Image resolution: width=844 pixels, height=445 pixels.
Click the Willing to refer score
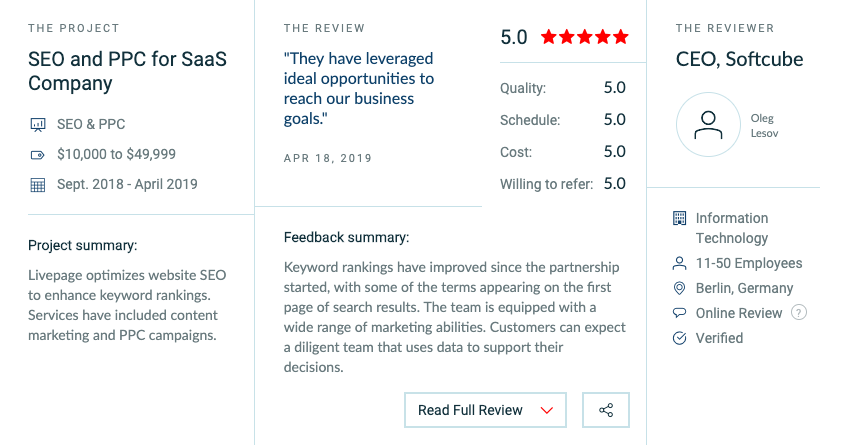(x=614, y=183)
